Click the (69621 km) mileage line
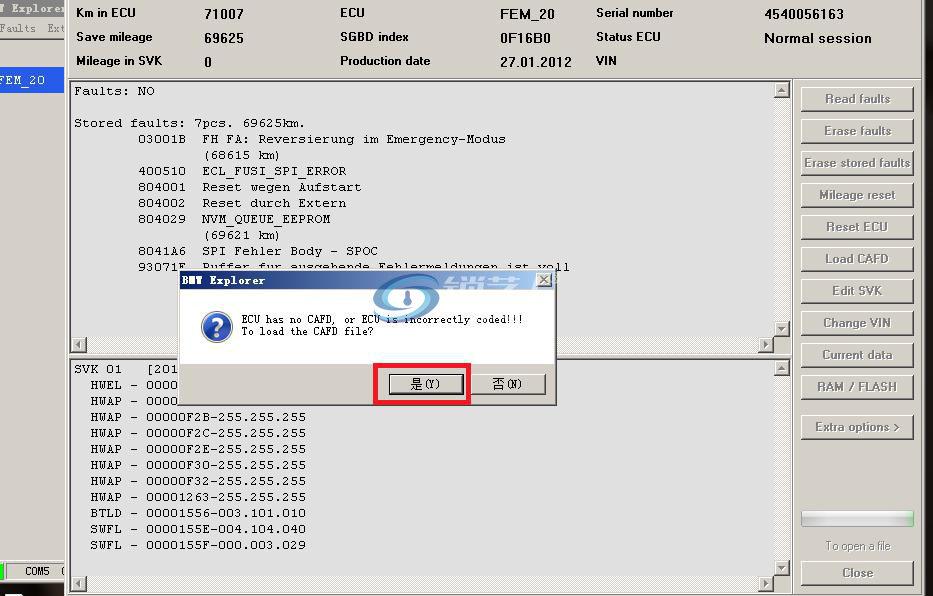This screenshot has height=596, width=933. (242, 236)
